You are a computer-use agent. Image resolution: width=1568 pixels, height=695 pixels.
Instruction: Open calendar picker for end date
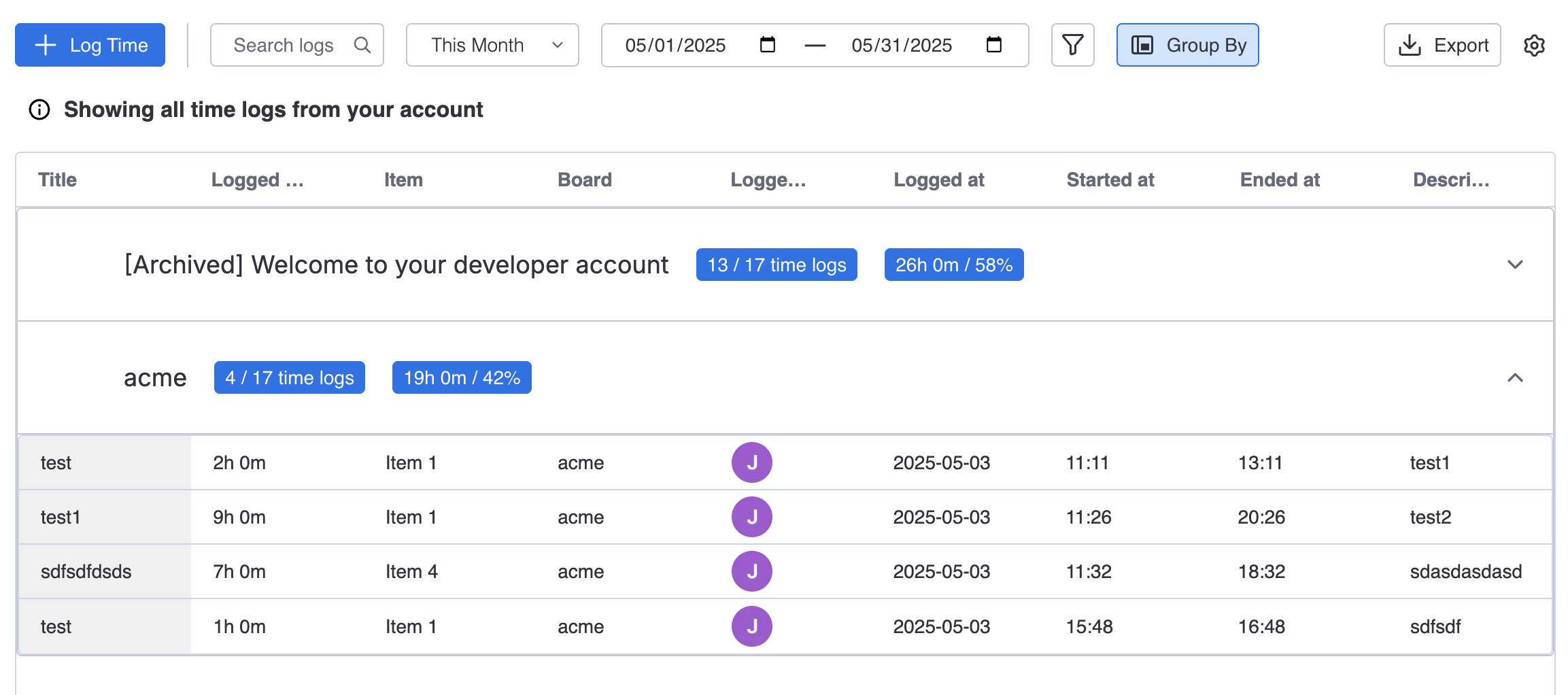(993, 45)
